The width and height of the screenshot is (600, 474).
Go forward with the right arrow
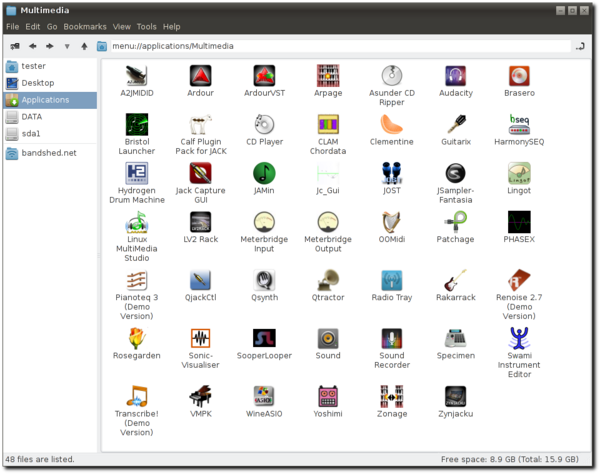[x=50, y=46]
